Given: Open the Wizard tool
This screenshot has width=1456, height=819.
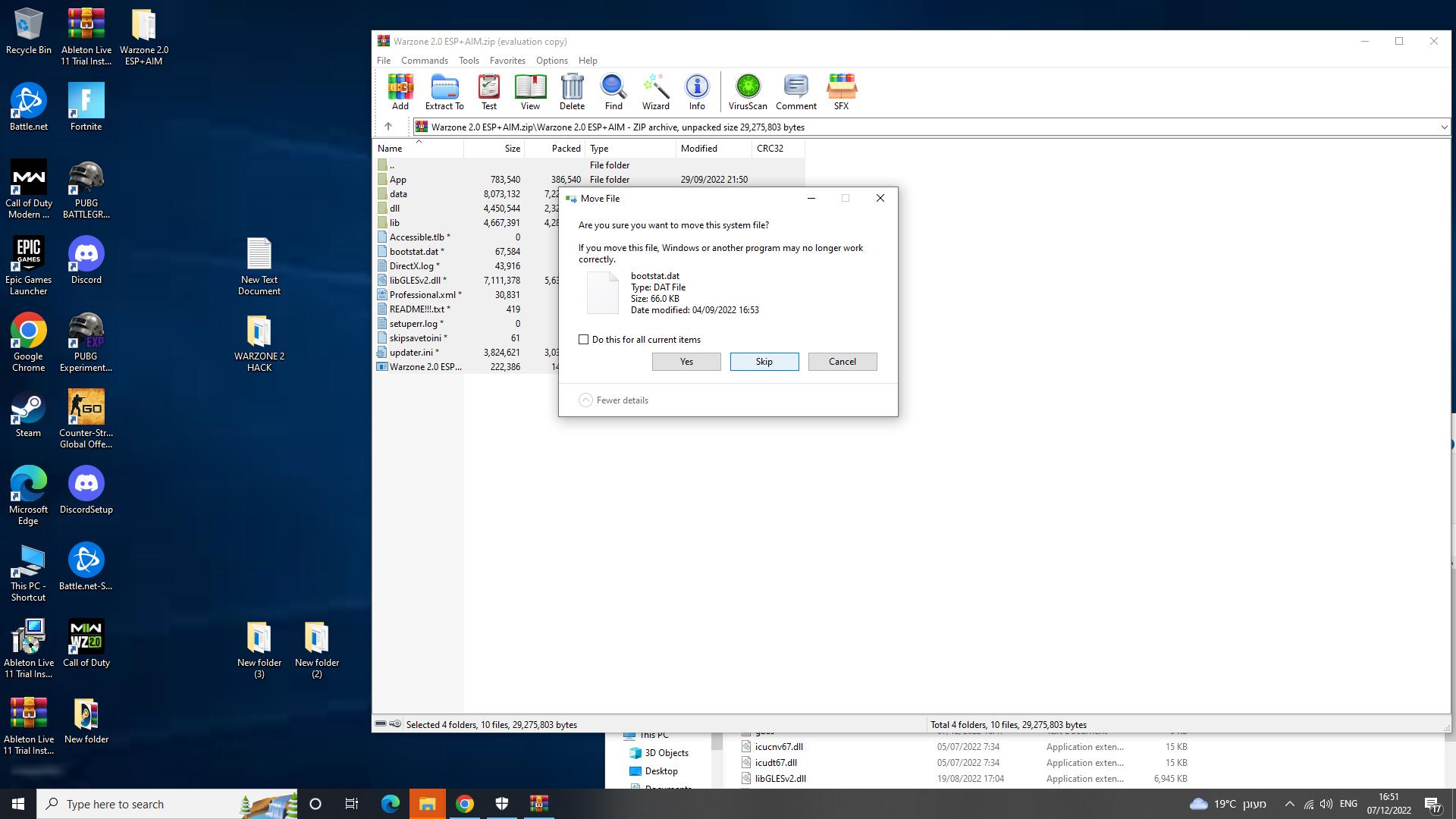Looking at the screenshot, I should tap(655, 92).
